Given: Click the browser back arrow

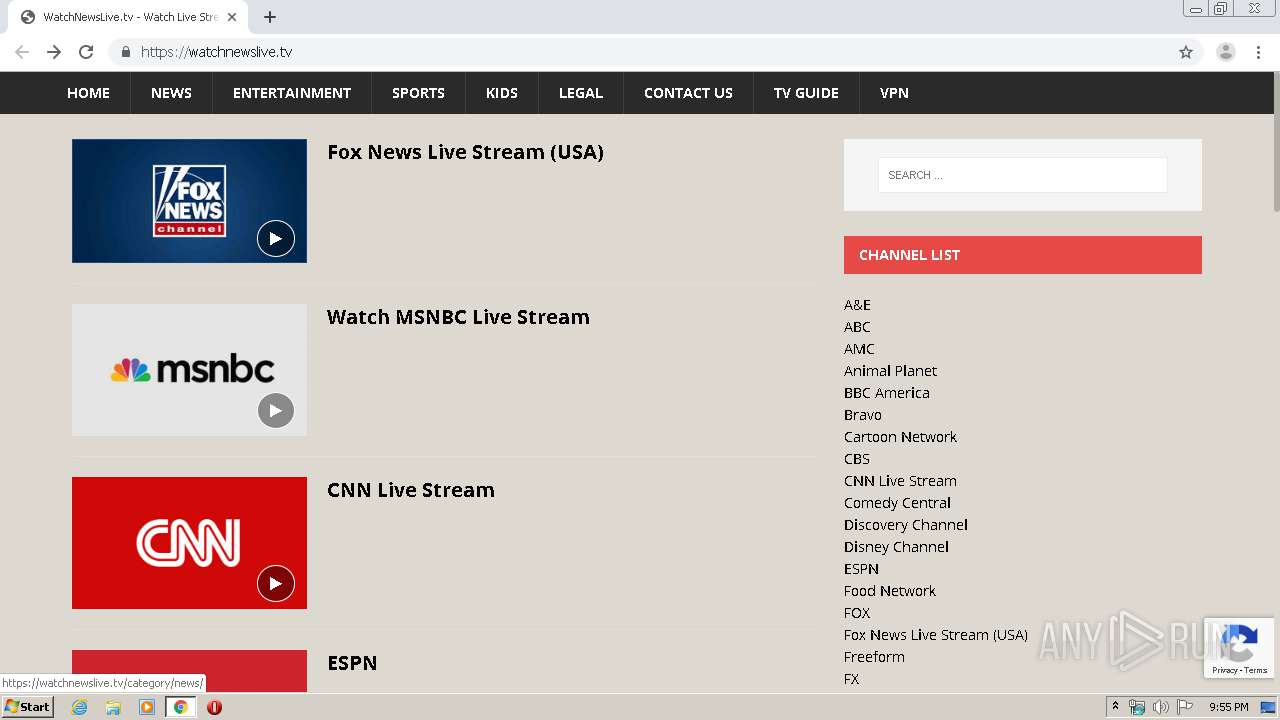Looking at the screenshot, I should (x=22, y=52).
